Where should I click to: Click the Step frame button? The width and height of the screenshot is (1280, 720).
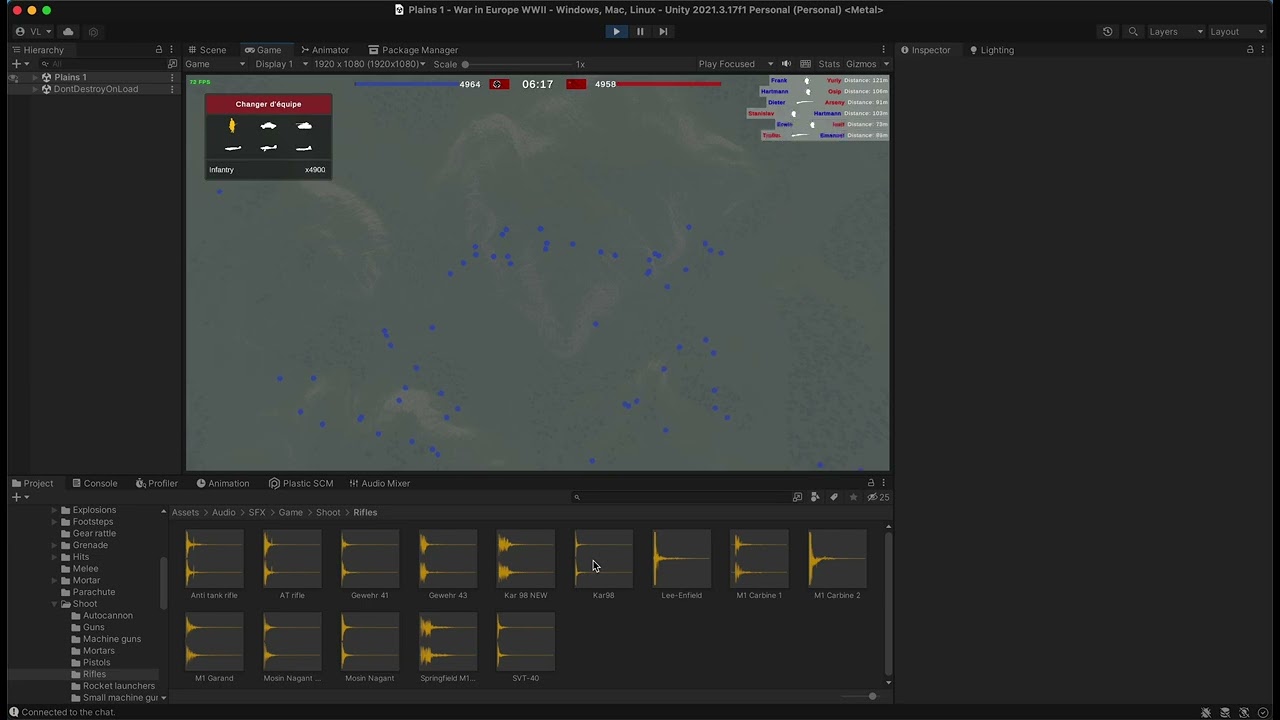[663, 31]
